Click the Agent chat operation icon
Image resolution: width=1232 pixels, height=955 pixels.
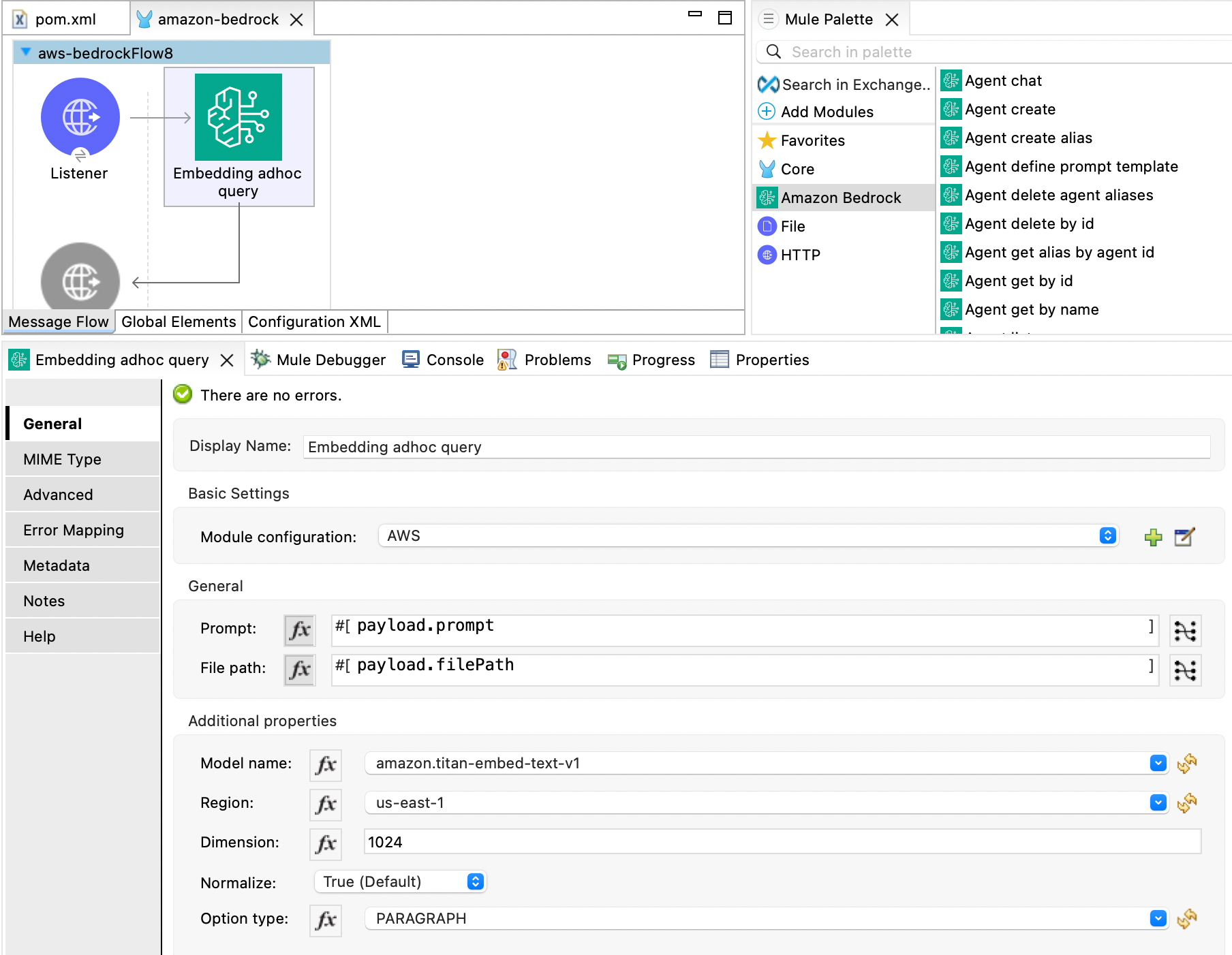[951, 80]
